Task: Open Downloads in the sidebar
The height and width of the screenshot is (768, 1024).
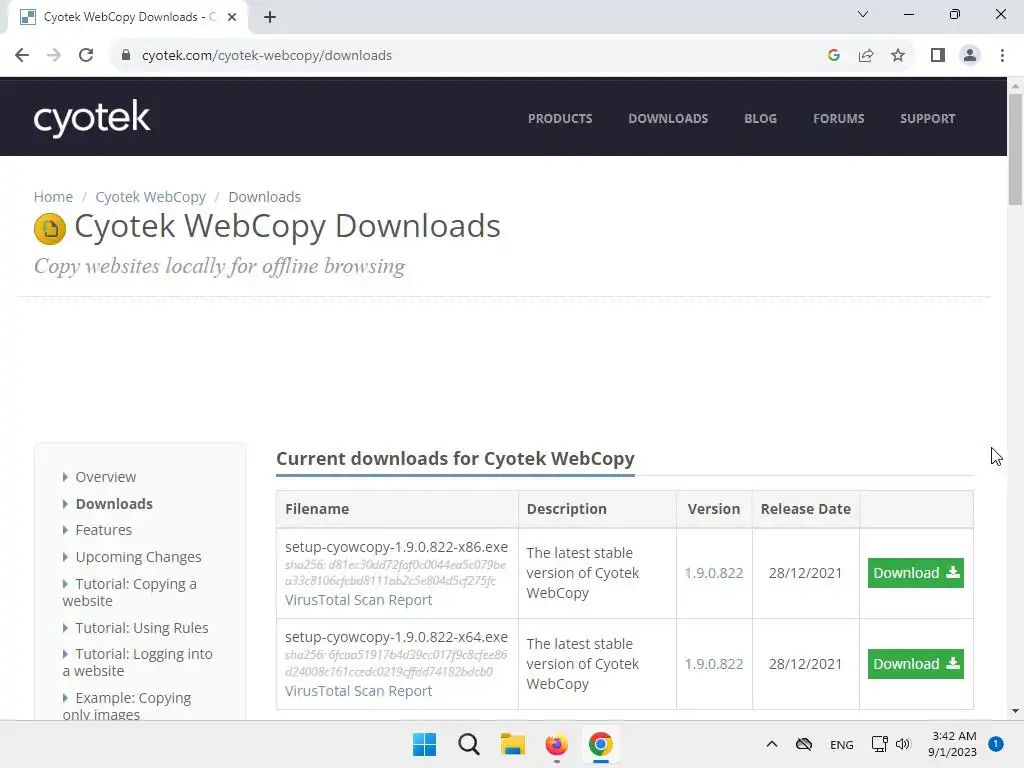Action: pos(114,504)
